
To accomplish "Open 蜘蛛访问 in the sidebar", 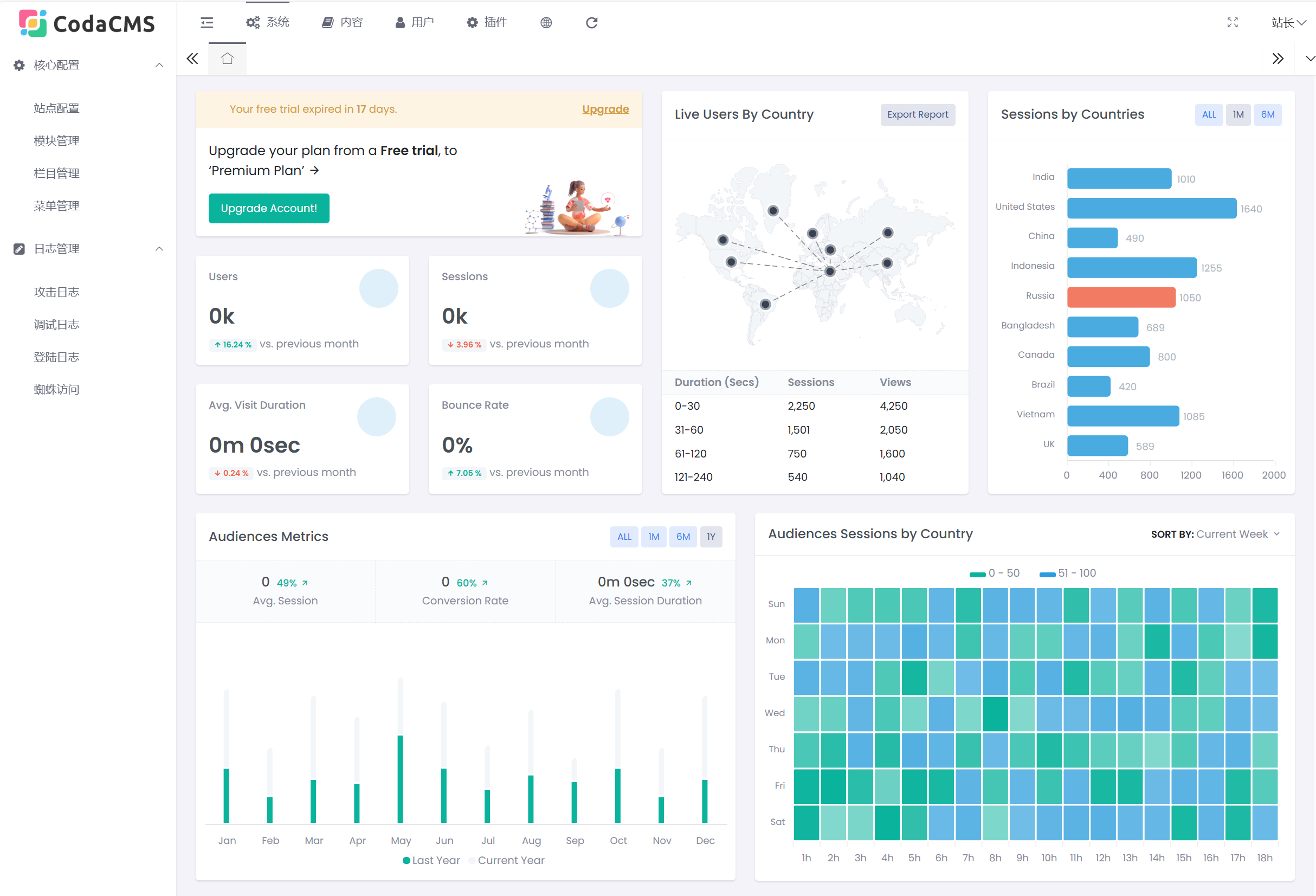I will (x=56, y=389).
